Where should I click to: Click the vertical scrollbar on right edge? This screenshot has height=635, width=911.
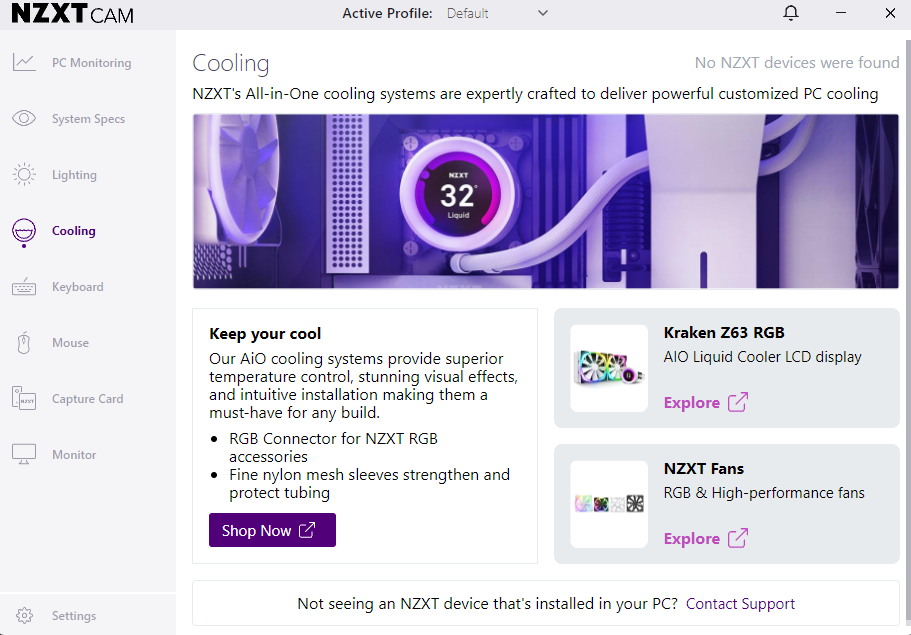tap(908, 331)
